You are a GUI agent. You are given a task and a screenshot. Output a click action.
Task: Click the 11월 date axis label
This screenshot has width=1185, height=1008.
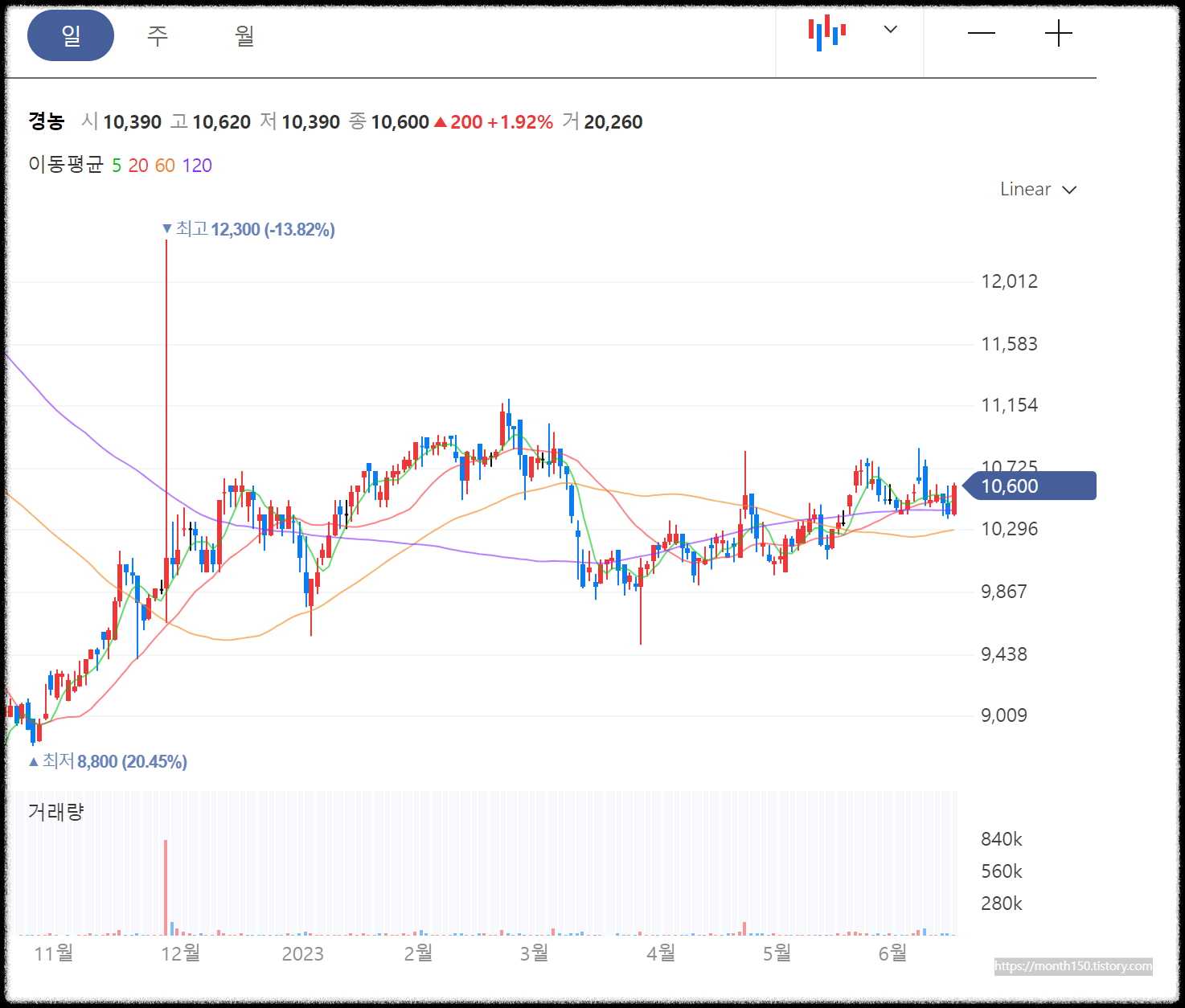pyautogui.click(x=54, y=953)
